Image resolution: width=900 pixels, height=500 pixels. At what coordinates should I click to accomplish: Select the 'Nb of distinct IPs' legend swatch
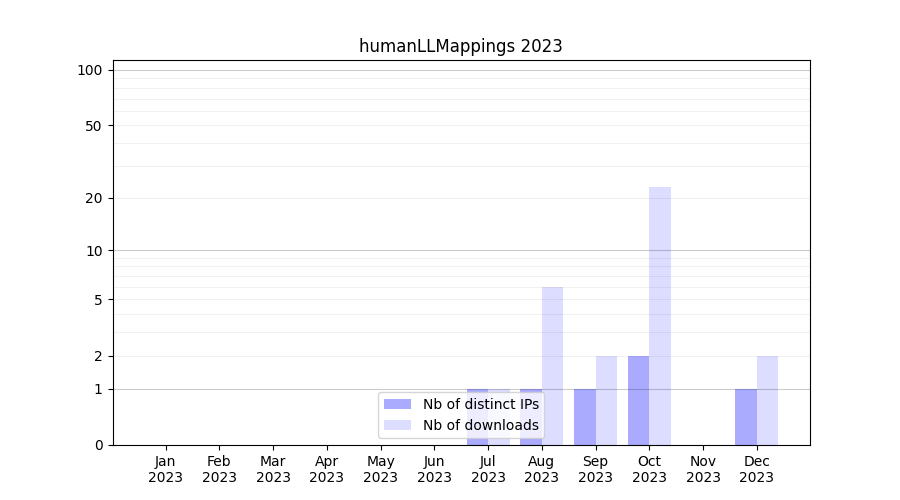point(397,404)
